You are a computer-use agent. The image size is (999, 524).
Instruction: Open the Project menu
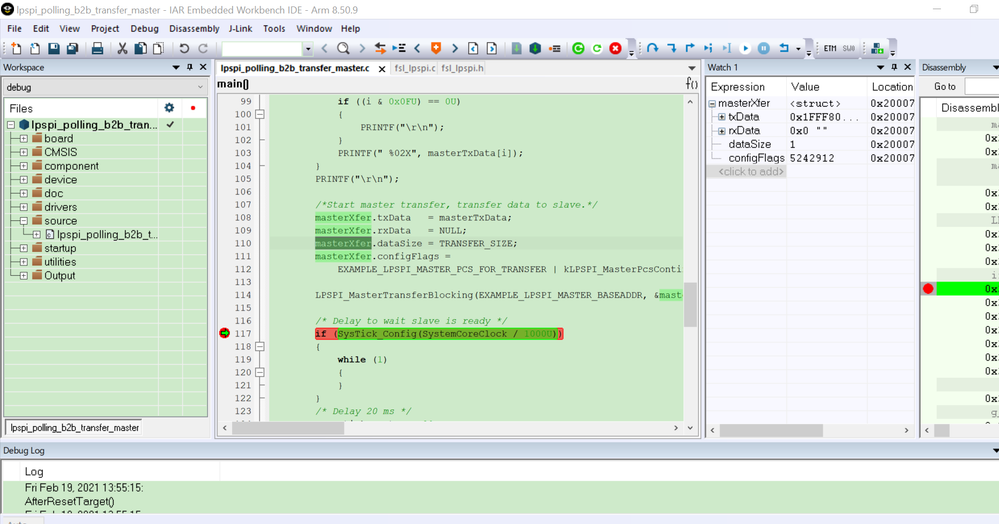point(104,29)
